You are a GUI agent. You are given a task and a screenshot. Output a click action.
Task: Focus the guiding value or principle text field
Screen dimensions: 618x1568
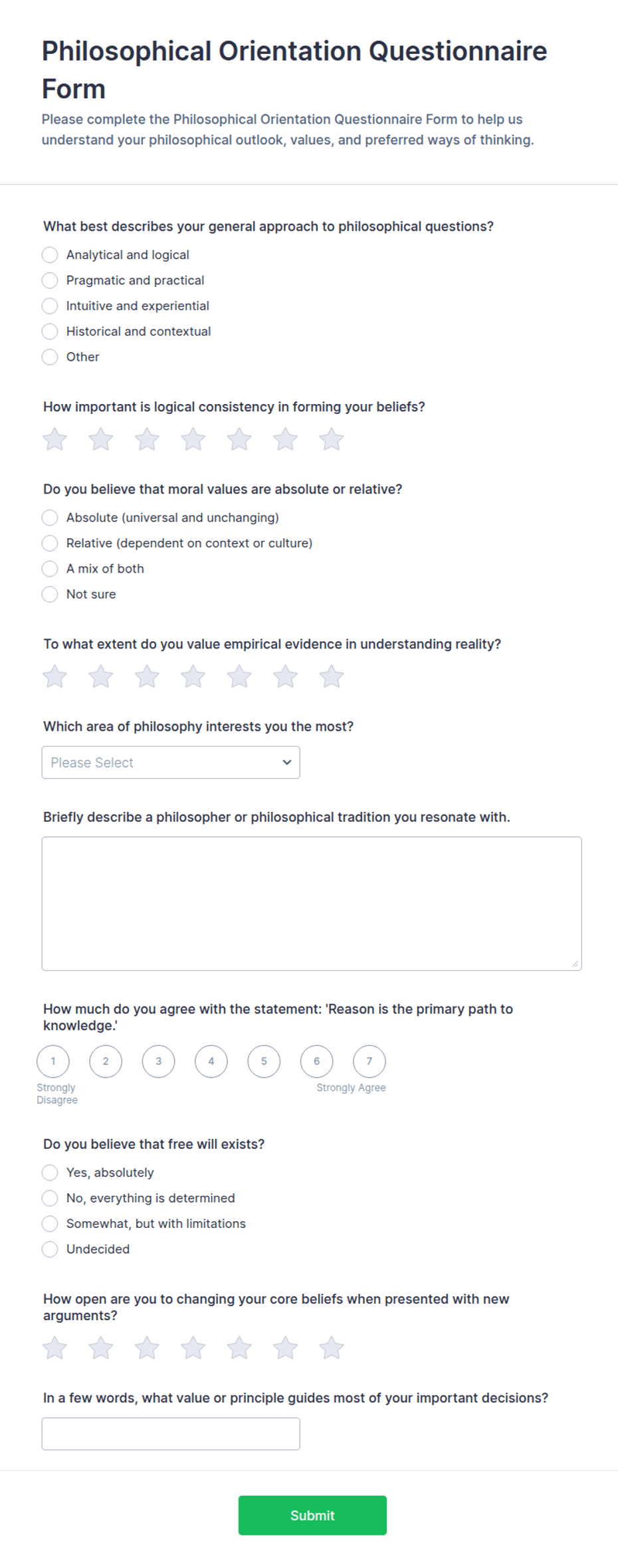[x=171, y=1434]
